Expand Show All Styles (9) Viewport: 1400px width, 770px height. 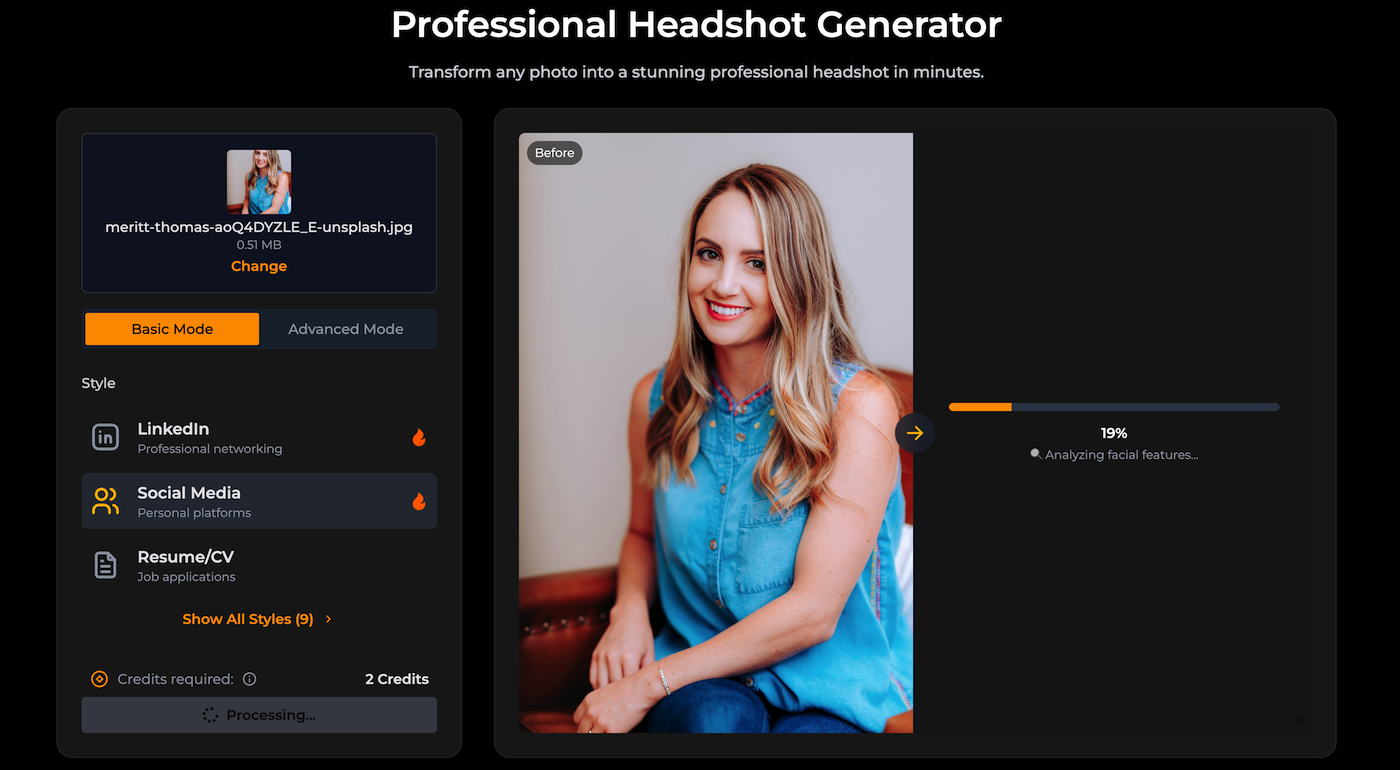pos(248,619)
